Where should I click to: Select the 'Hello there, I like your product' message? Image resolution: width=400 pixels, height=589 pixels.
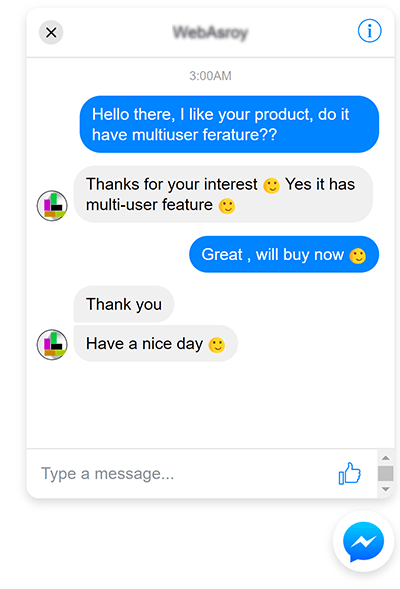[229, 124]
